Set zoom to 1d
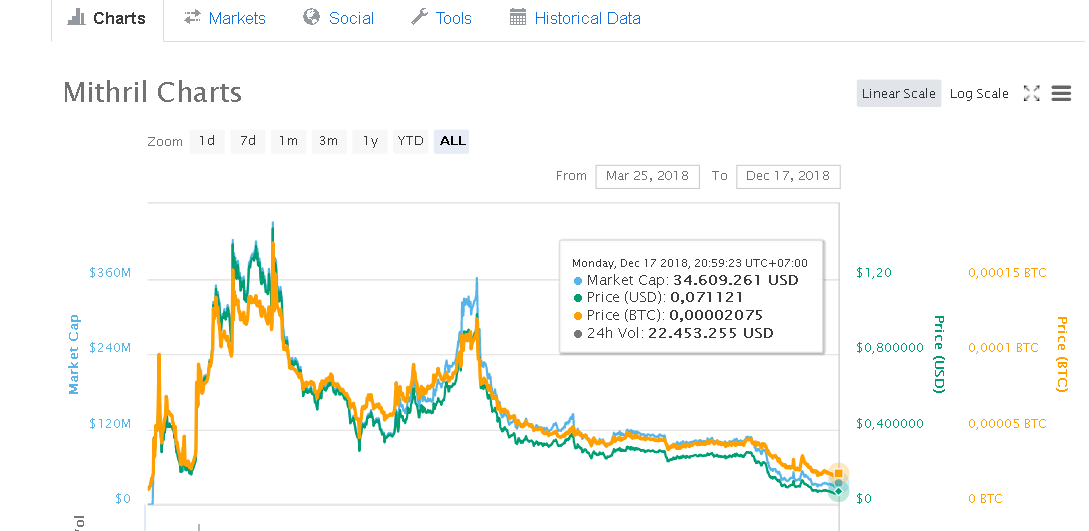 [x=207, y=141]
